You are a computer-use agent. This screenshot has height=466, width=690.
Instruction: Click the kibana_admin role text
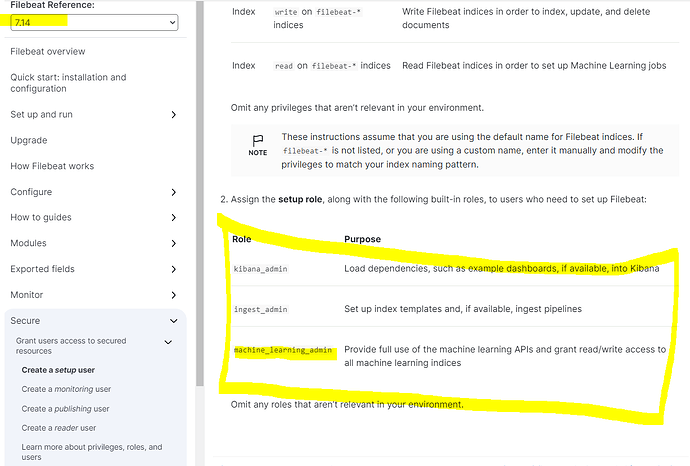[x=261, y=269]
